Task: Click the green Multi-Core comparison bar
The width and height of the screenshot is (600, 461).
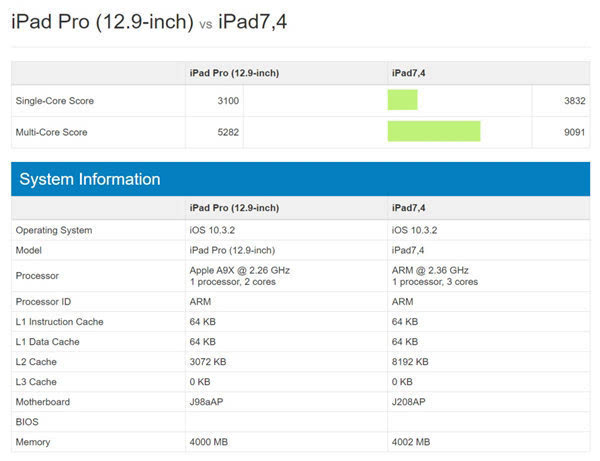Action: click(x=434, y=131)
